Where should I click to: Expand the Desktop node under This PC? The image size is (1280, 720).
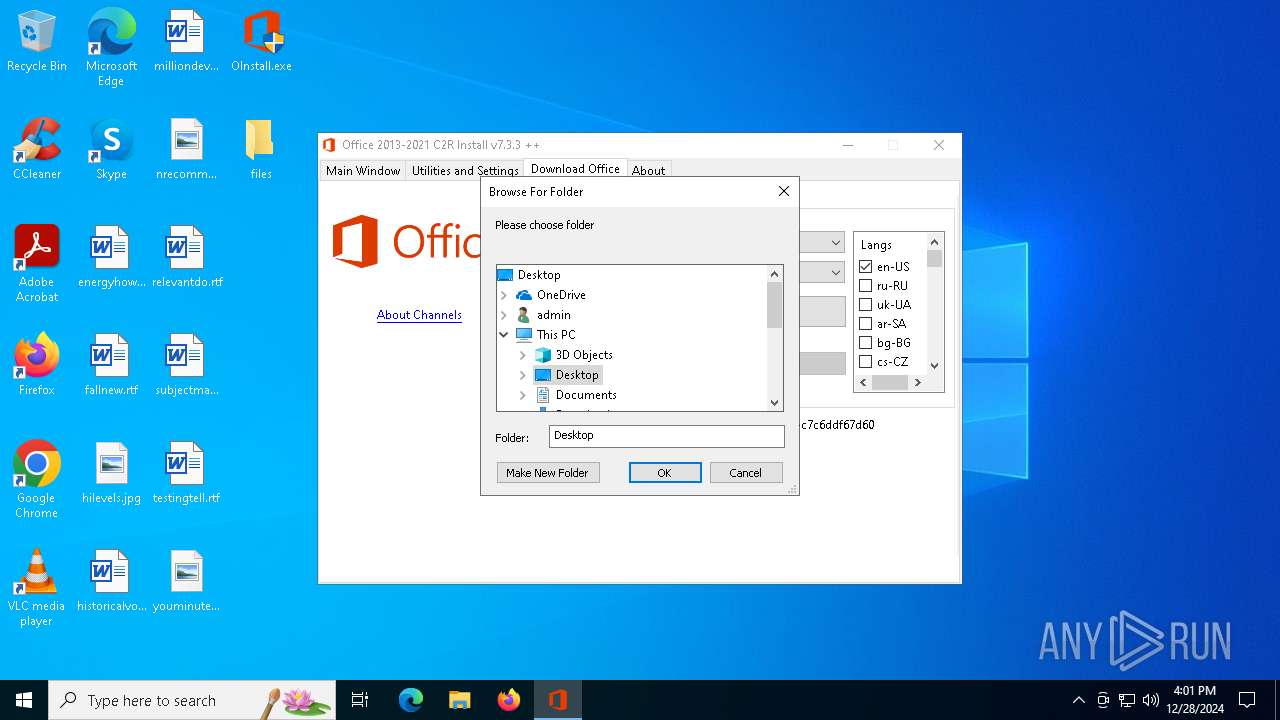pos(523,375)
